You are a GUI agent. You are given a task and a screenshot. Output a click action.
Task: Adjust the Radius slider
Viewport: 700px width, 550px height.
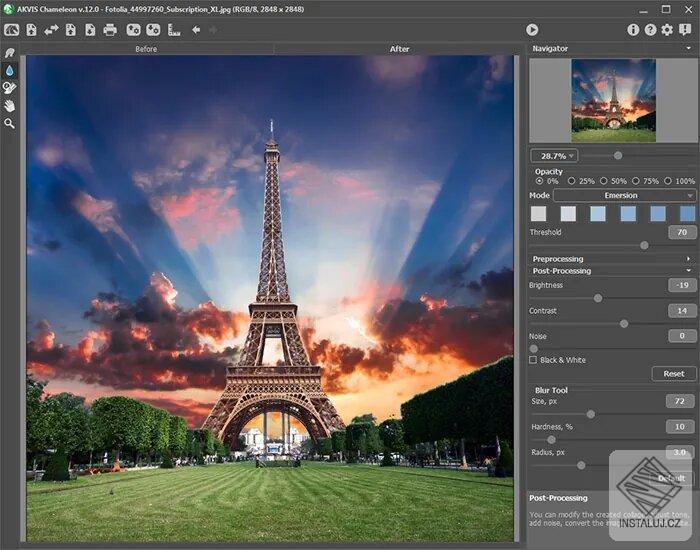click(581, 465)
